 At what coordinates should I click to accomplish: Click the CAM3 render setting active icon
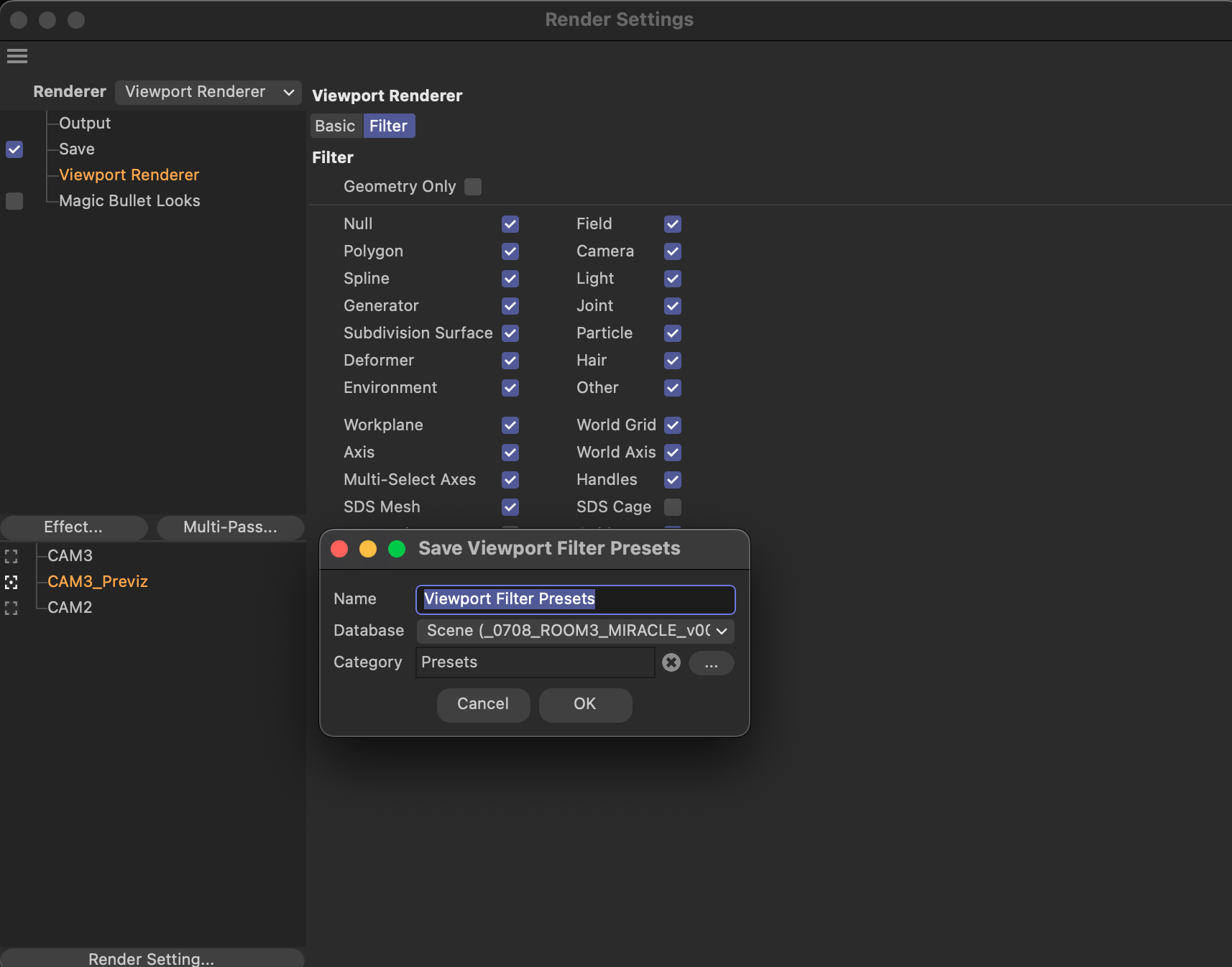pyautogui.click(x=11, y=556)
